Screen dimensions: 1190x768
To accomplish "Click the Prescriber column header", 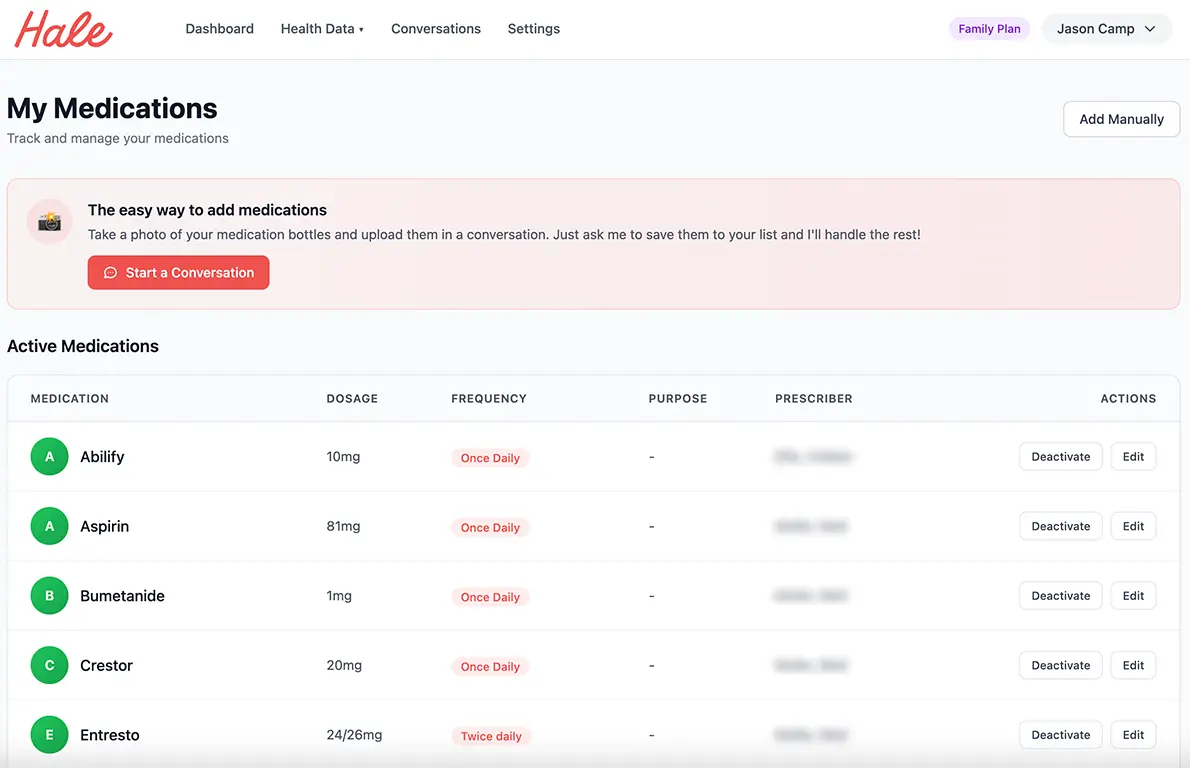I will click(814, 398).
